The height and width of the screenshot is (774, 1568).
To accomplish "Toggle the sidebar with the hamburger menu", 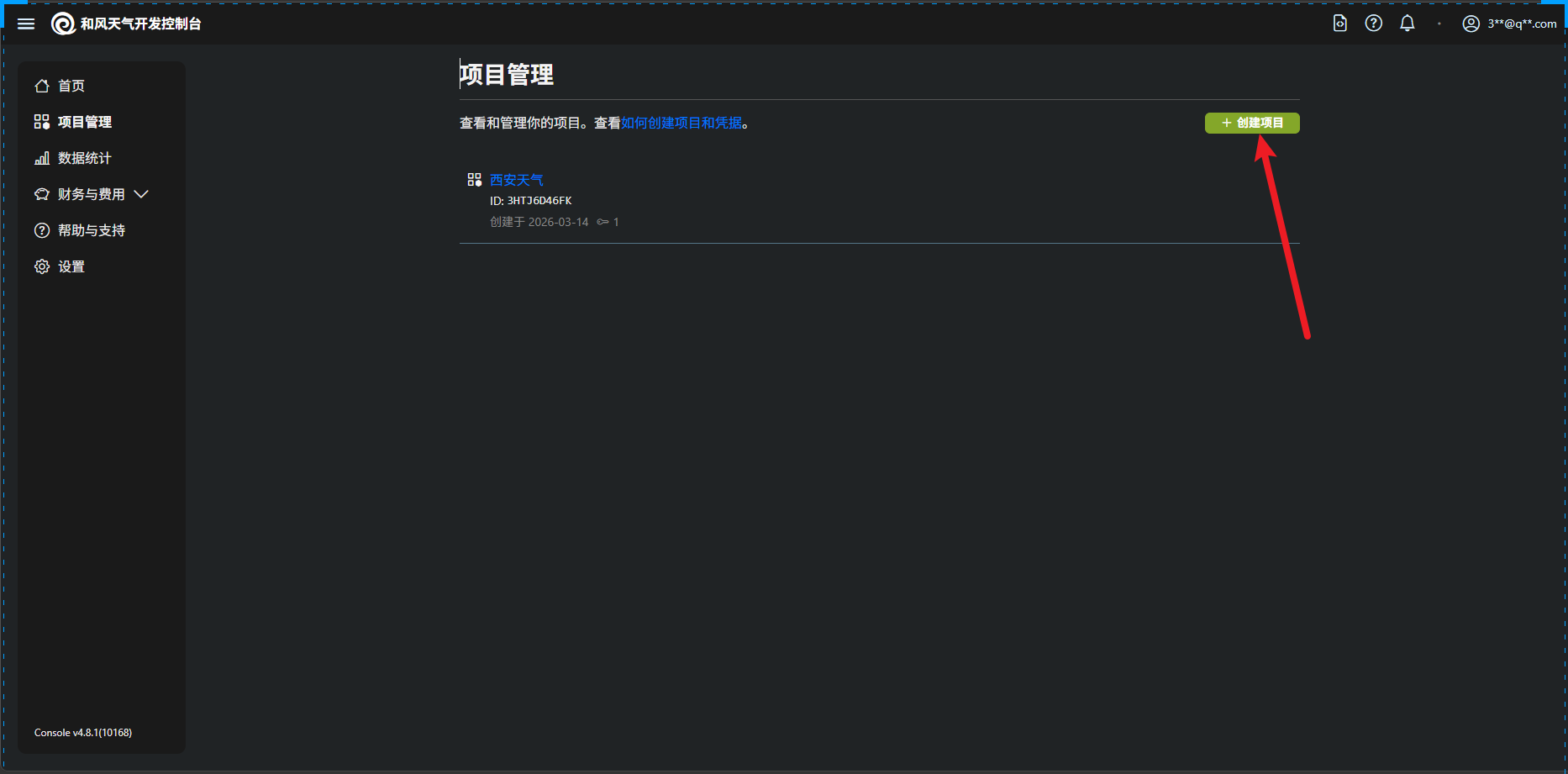I will pyautogui.click(x=26, y=24).
